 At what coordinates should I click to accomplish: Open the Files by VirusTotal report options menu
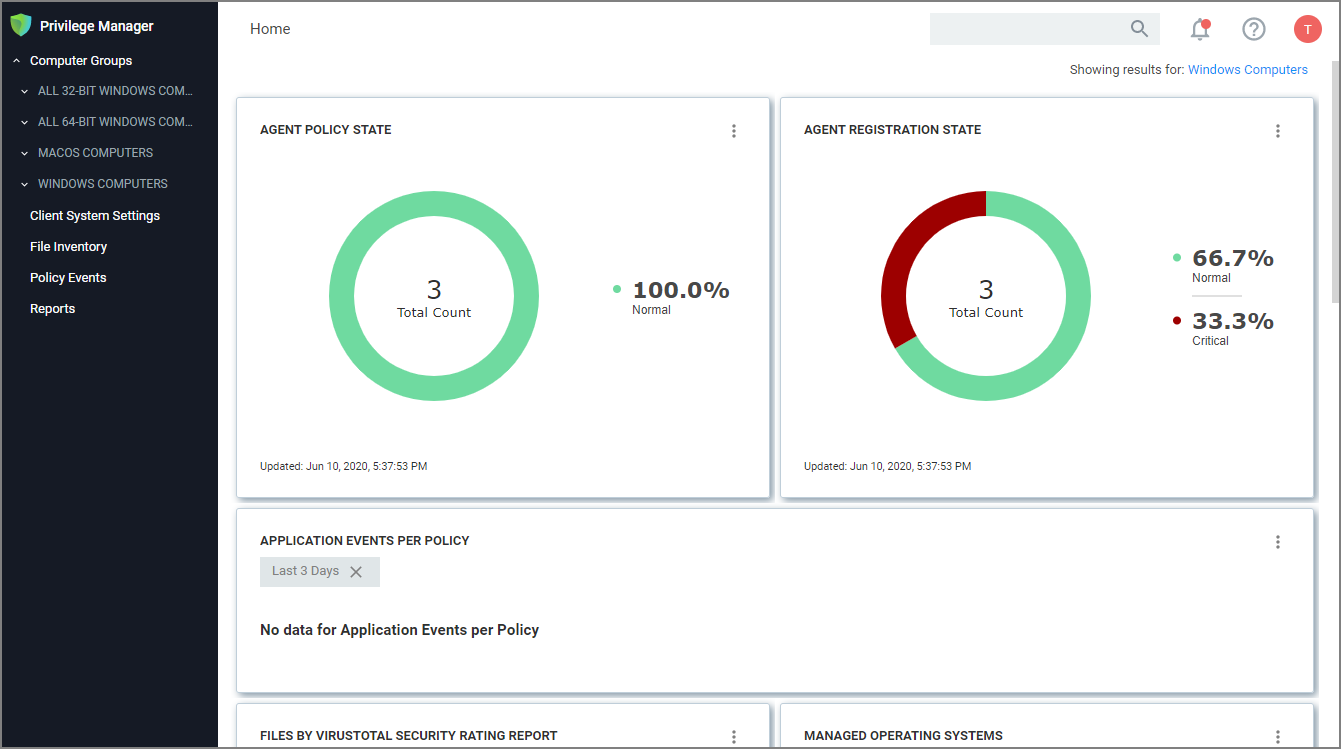(x=734, y=736)
